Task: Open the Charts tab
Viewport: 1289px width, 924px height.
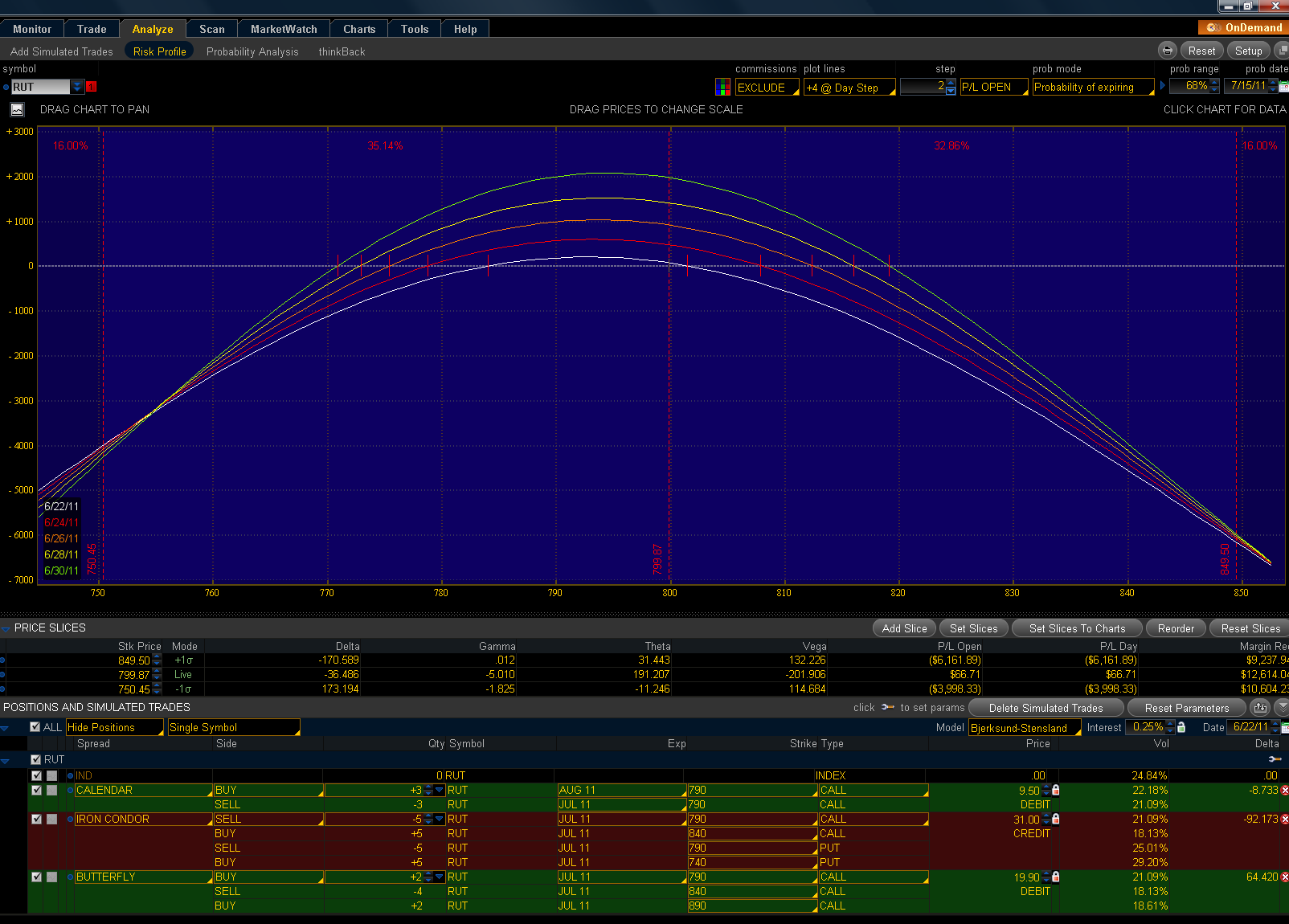Action: (x=359, y=29)
